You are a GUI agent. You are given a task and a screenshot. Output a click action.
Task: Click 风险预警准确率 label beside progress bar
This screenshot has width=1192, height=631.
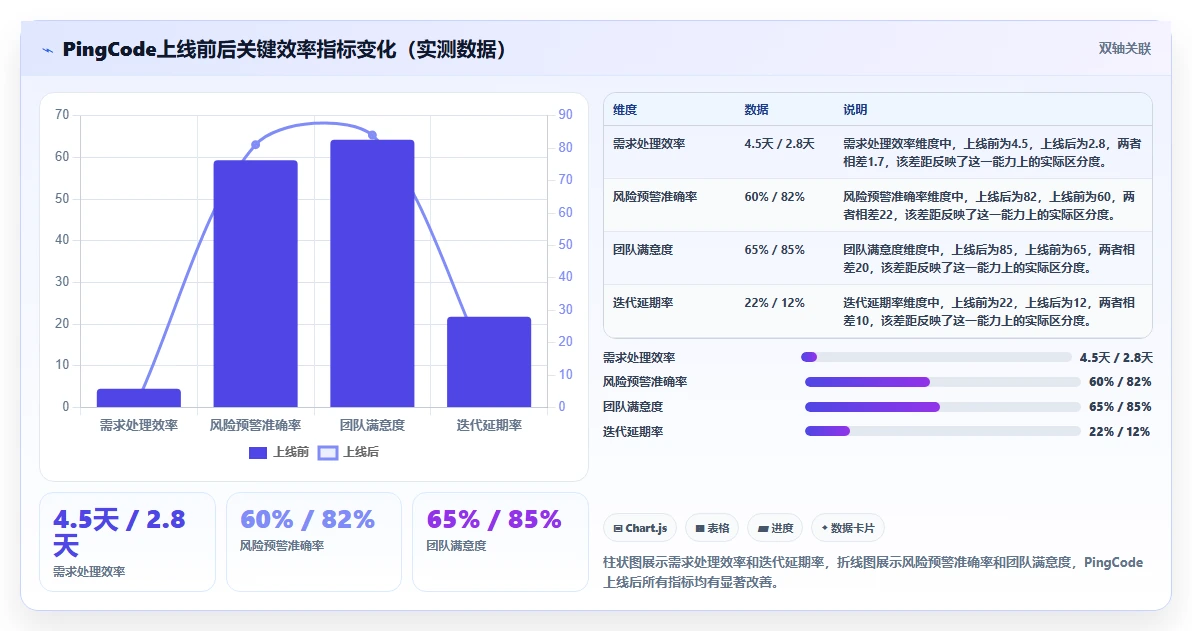tap(645, 382)
